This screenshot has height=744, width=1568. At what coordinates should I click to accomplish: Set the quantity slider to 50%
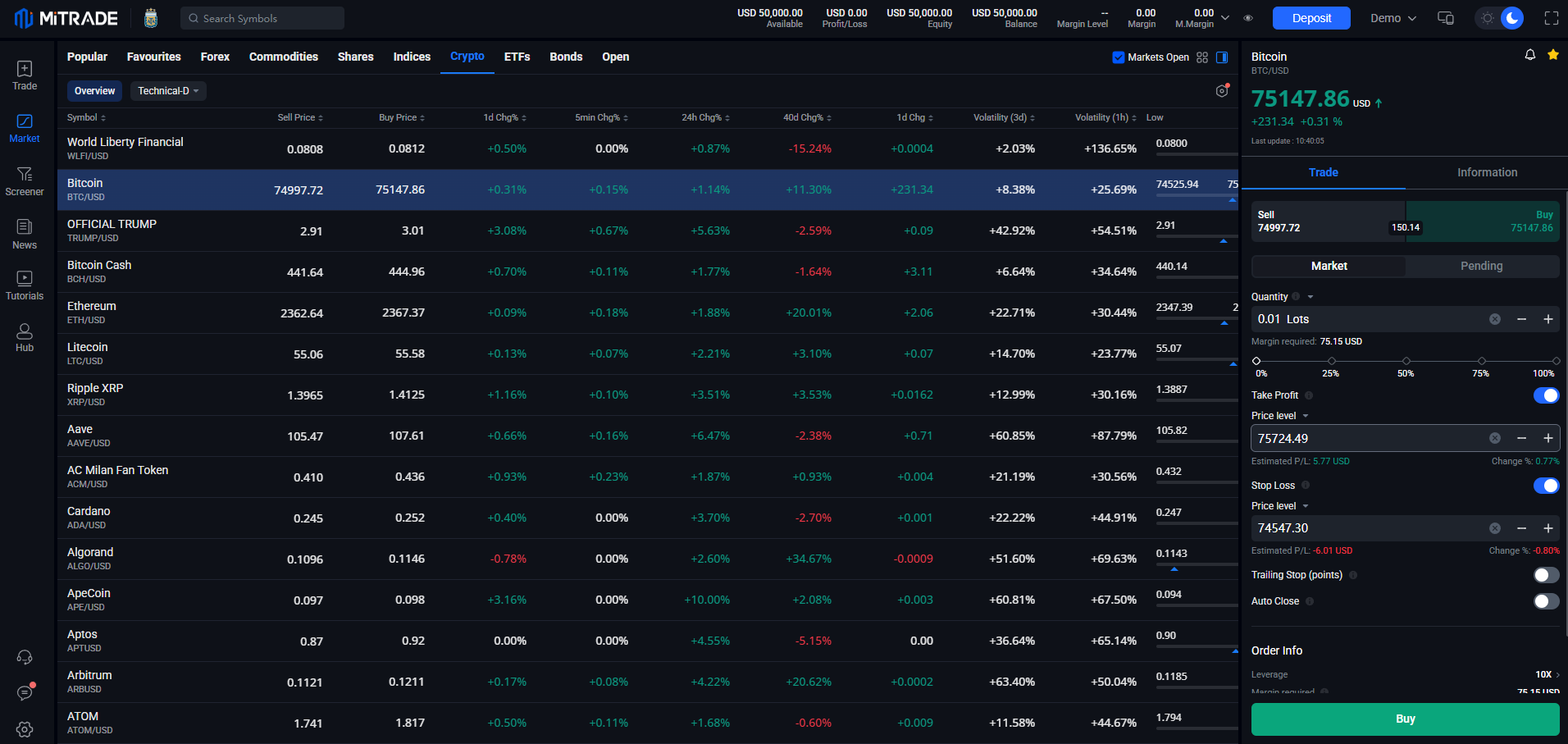pyautogui.click(x=1406, y=360)
